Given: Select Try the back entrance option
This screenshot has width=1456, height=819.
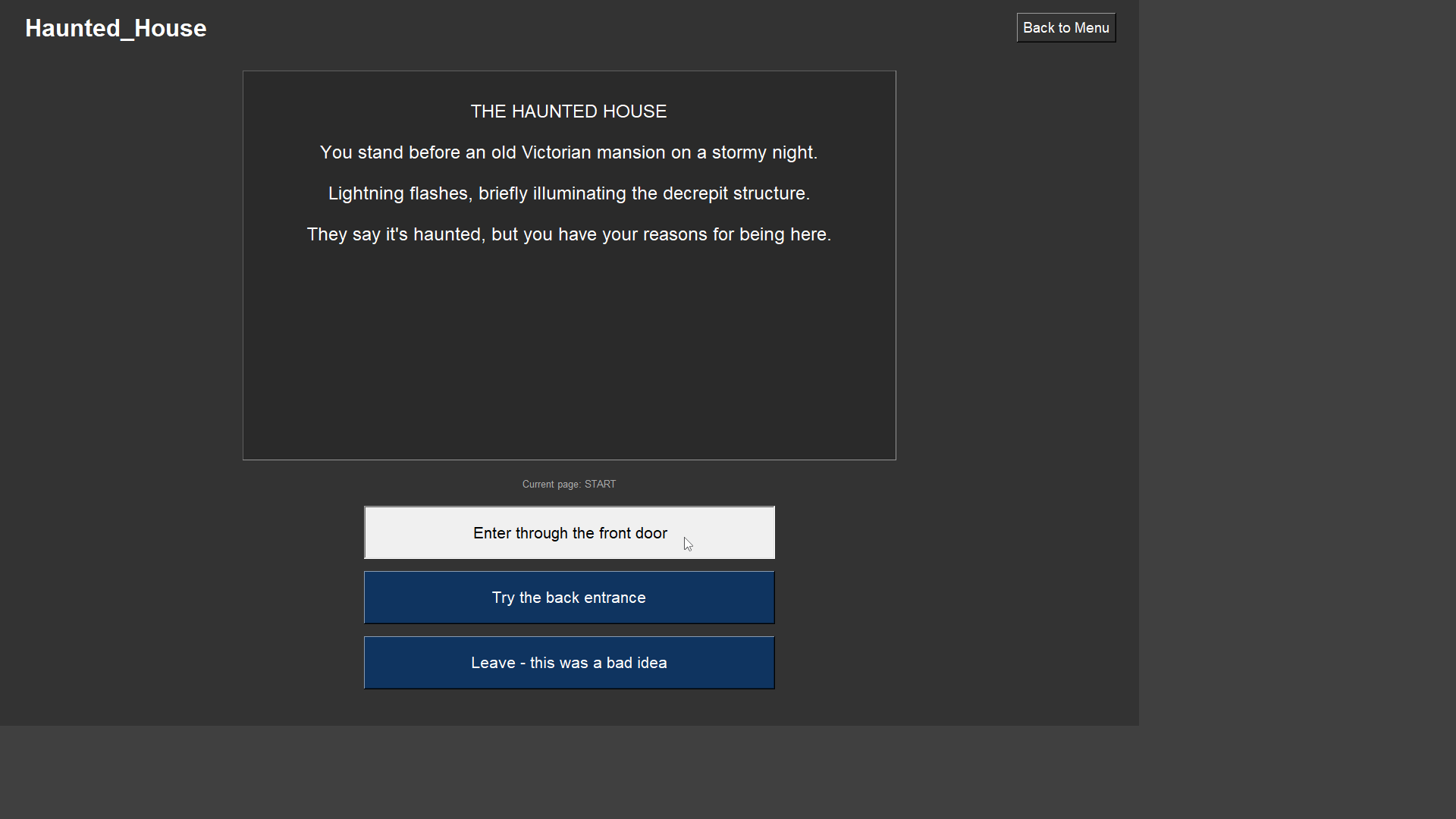Looking at the screenshot, I should (x=569, y=598).
